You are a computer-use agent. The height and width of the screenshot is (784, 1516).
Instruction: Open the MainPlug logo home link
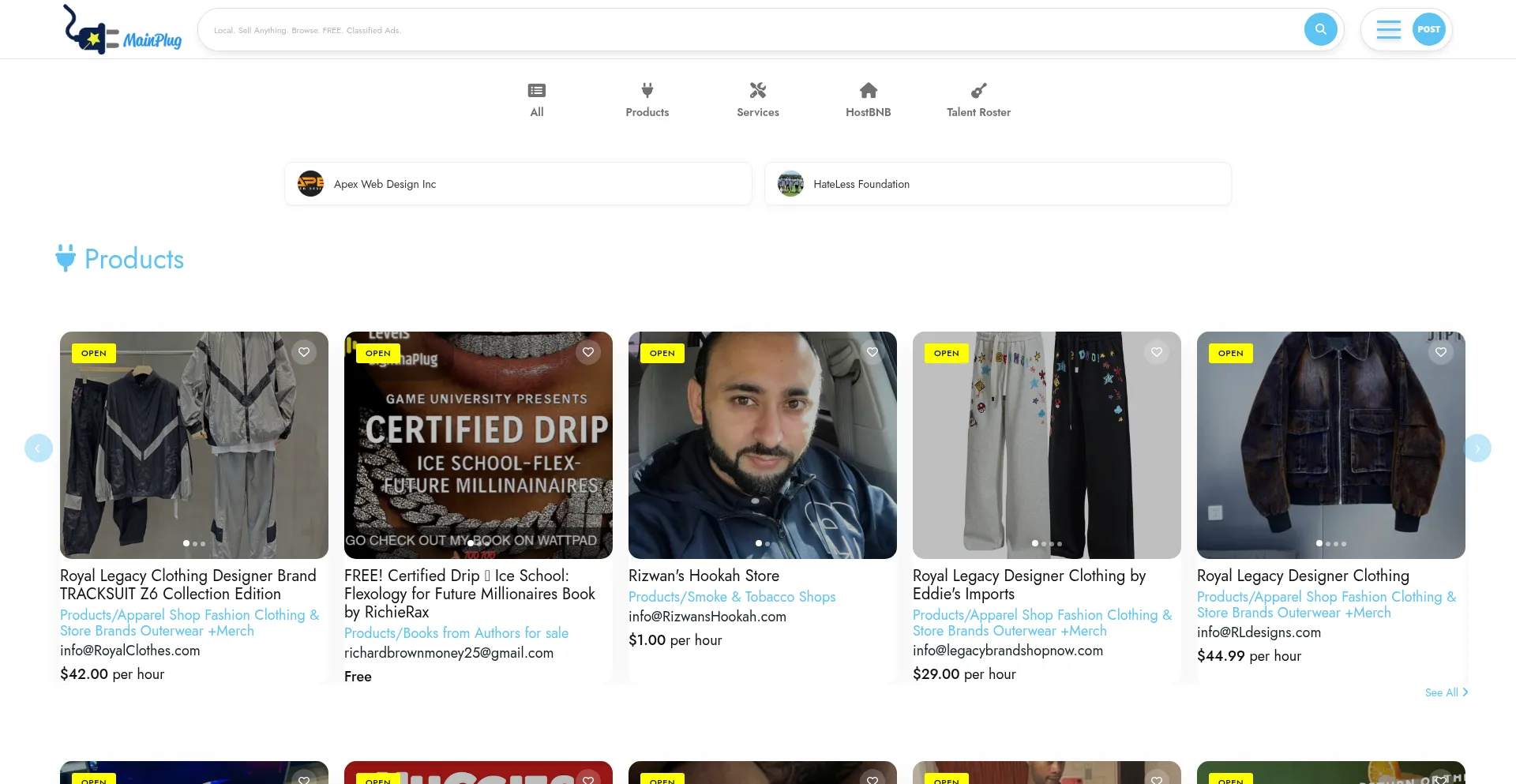tap(122, 30)
